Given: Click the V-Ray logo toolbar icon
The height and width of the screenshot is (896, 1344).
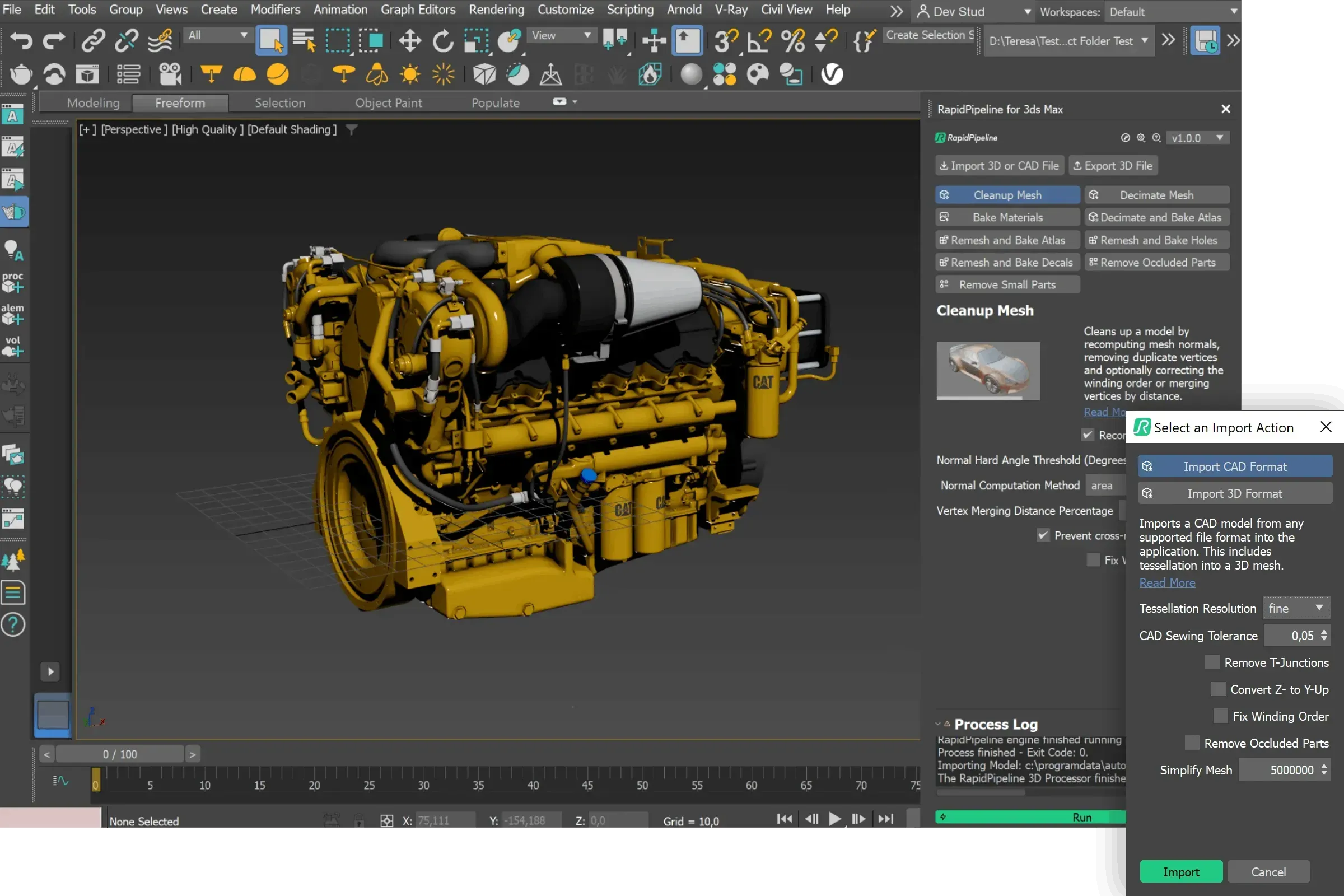Looking at the screenshot, I should tap(832, 74).
